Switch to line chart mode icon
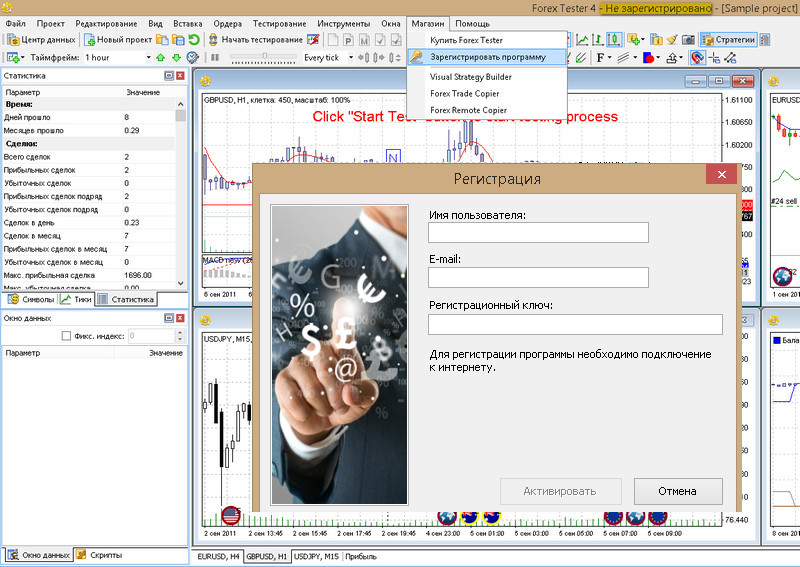 (x=582, y=40)
